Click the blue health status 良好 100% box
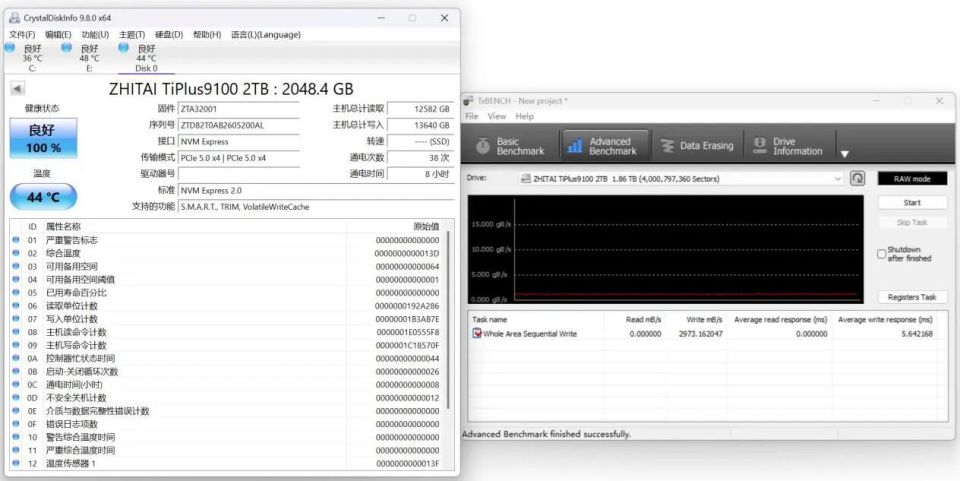This screenshot has width=960, height=481. click(43, 138)
